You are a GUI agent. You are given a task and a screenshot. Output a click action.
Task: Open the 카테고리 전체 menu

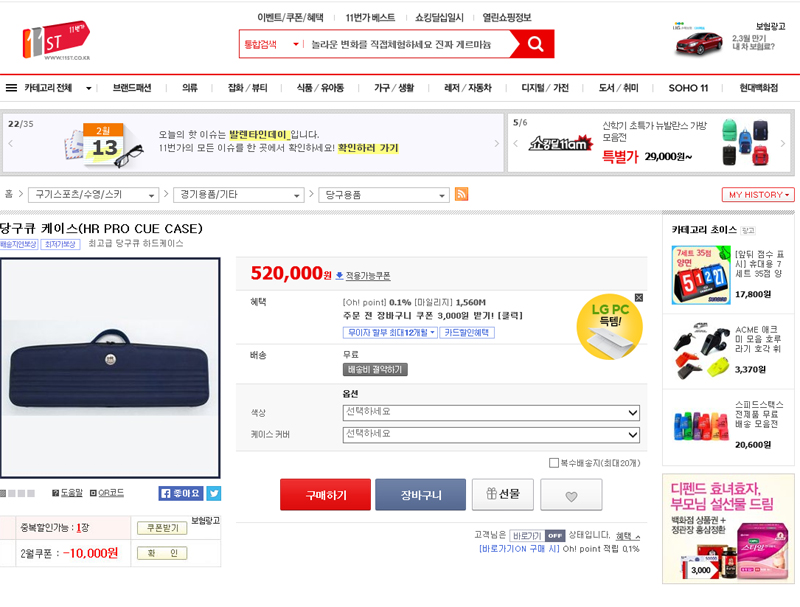point(48,88)
